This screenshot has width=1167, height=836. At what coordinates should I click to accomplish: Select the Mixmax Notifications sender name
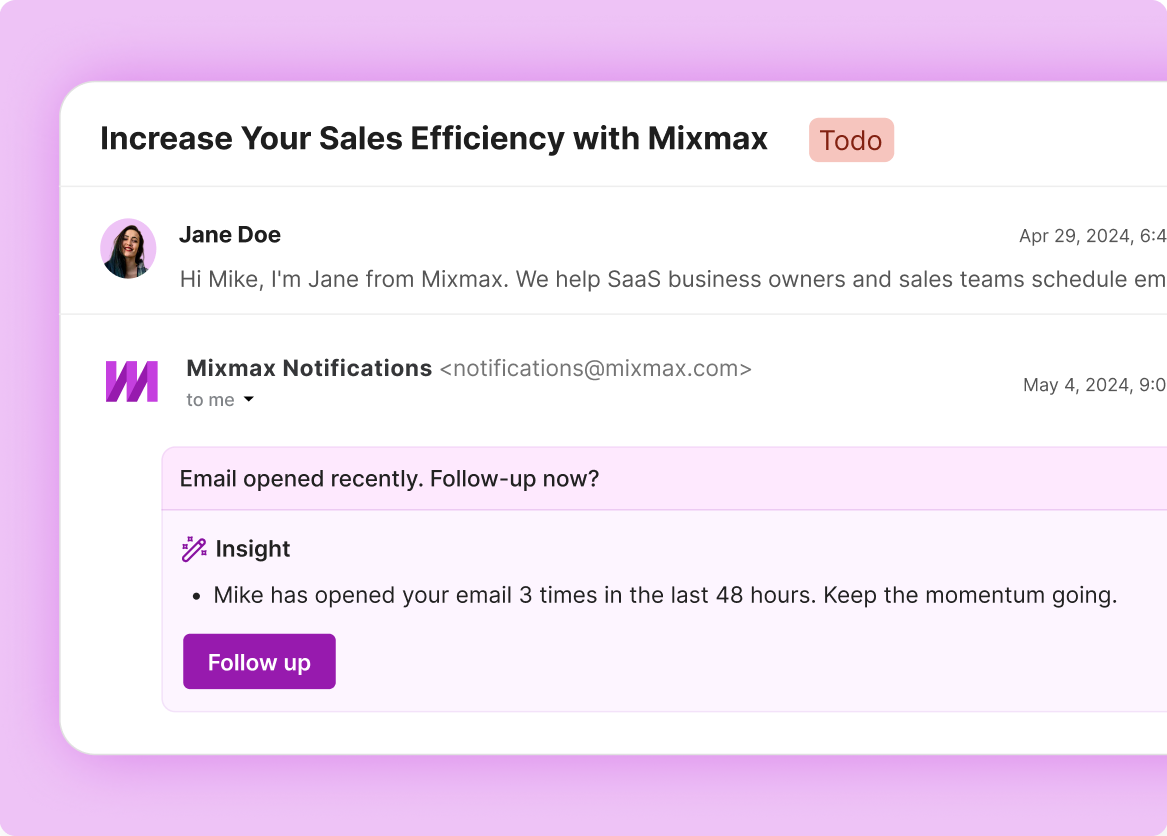click(309, 369)
